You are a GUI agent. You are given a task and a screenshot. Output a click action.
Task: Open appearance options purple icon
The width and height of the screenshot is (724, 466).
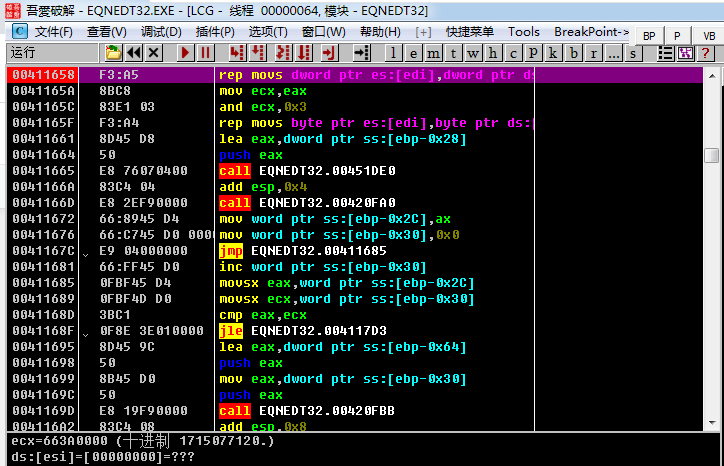686,54
